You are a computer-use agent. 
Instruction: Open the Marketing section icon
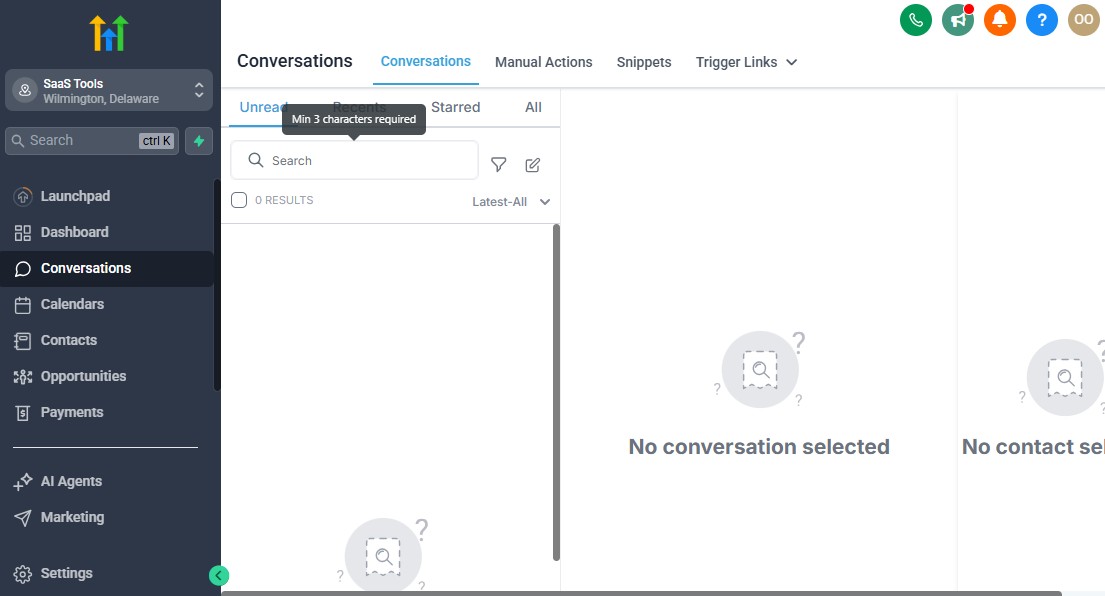pos(22,517)
